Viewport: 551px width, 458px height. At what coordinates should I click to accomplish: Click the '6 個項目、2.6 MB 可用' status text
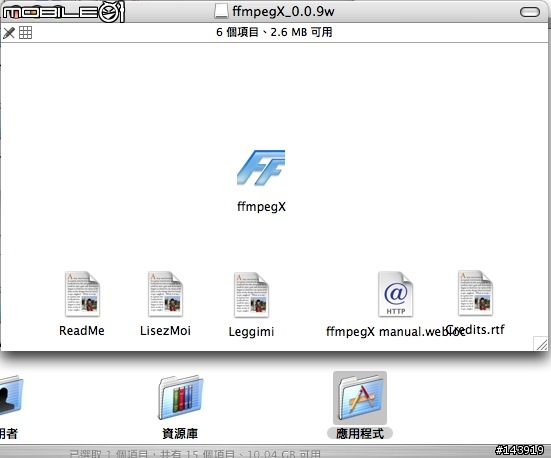point(274,32)
